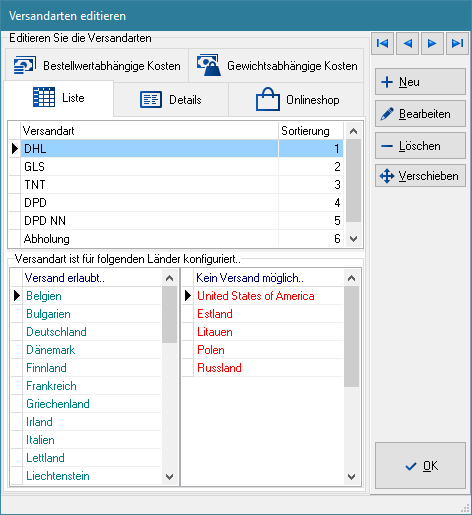Select the TNT shipping row

click(182, 185)
